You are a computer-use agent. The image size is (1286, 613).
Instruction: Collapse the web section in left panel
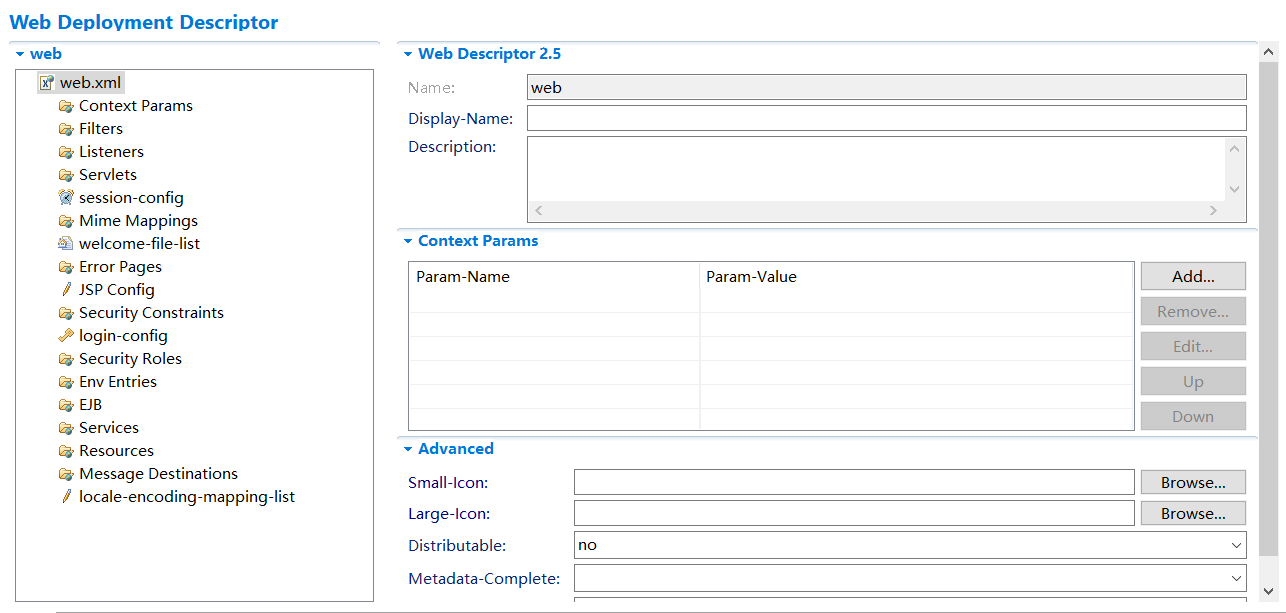[20, 54]
